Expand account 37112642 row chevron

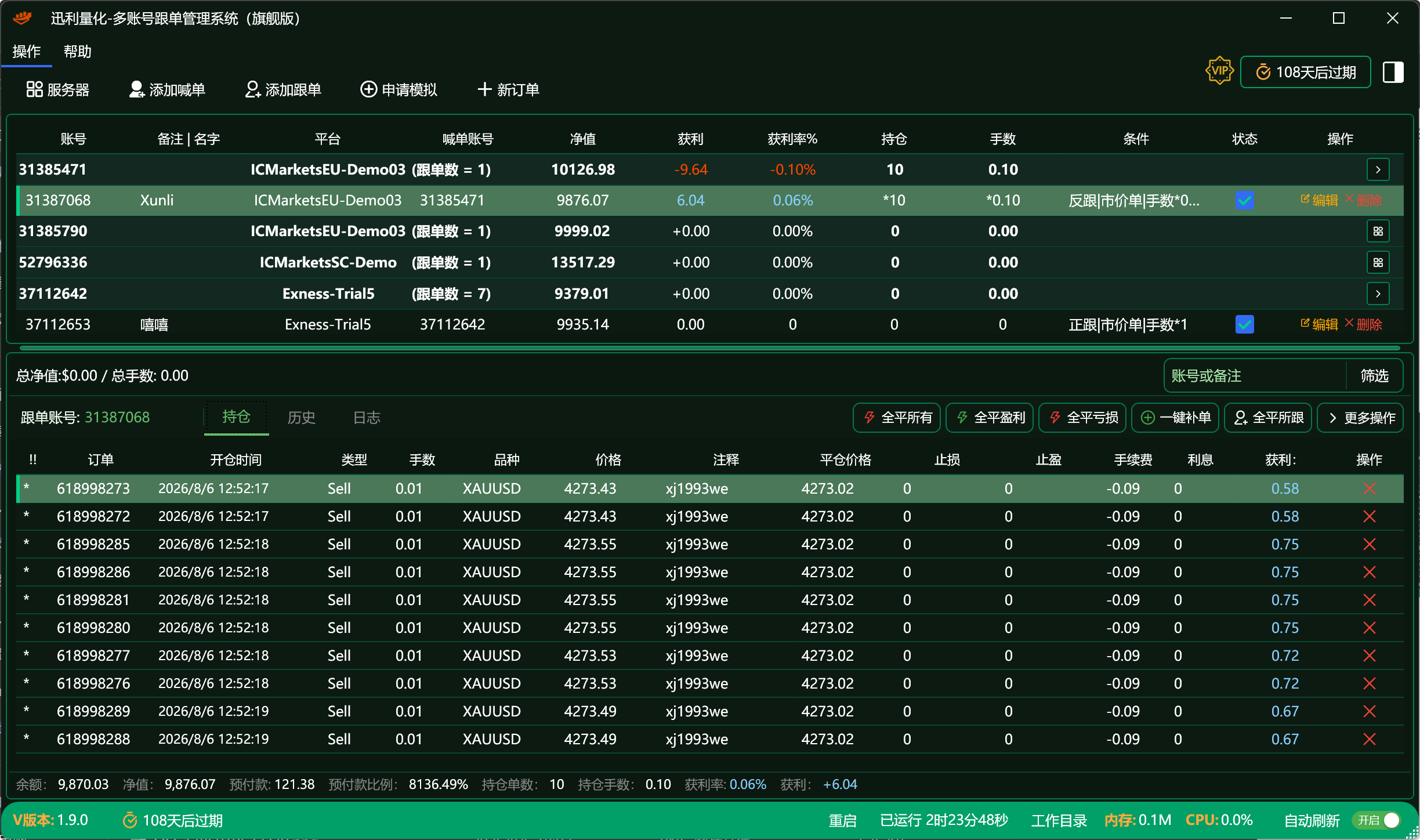(x=1378, y=294)
